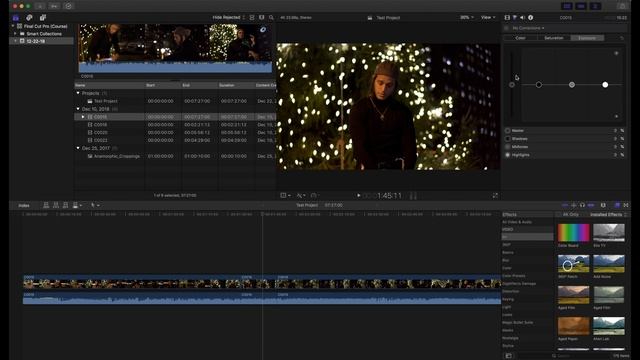The height and width of the screenshot is (360, 640).
Task: Switch to the Color tab
Action: pyautogui.click(x=520, y=38)
